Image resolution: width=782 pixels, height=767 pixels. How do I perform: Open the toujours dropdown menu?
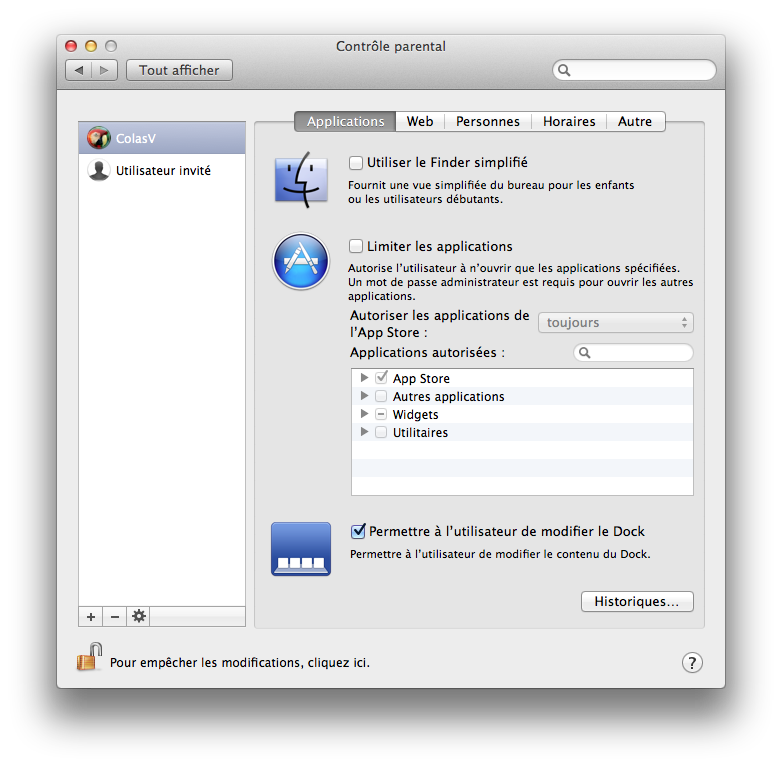pyautogui.click(x=615, y=323)
